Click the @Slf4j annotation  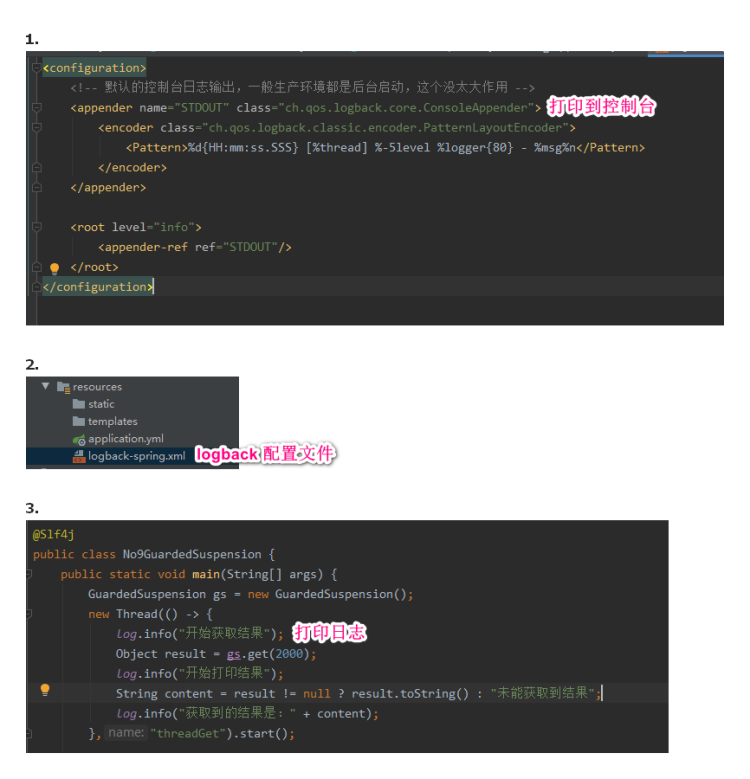click(54, 535)
